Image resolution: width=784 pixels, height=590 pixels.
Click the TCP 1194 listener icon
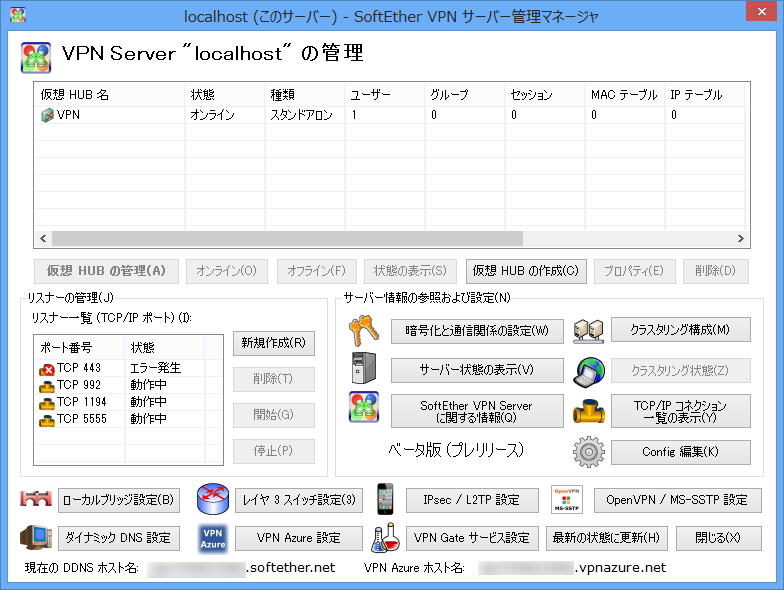coord(46,404)
